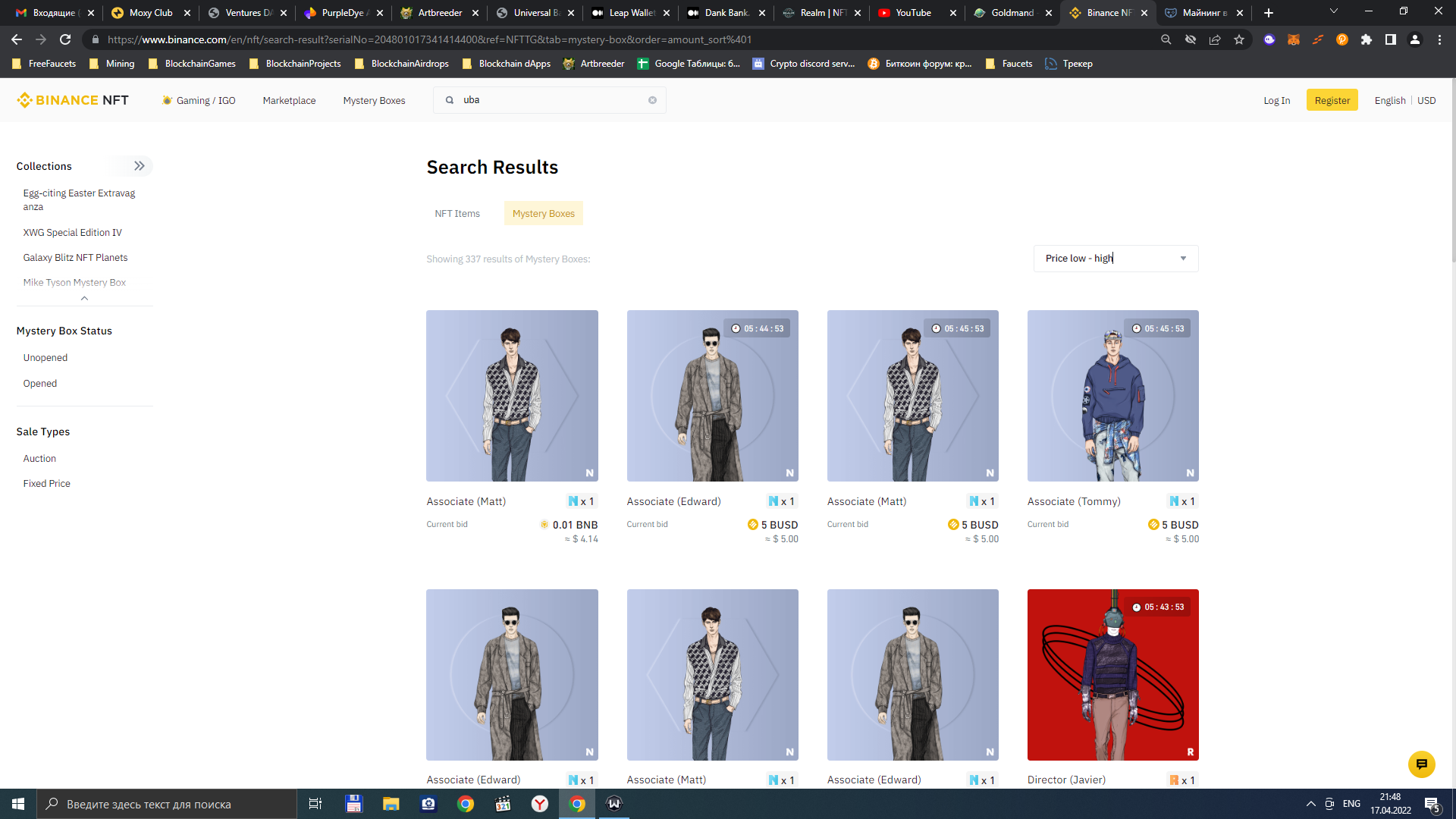Viewport: 1456px width, 819px height.
Task: Filter by Fixed Price sale type
Action: click(46, 484)
